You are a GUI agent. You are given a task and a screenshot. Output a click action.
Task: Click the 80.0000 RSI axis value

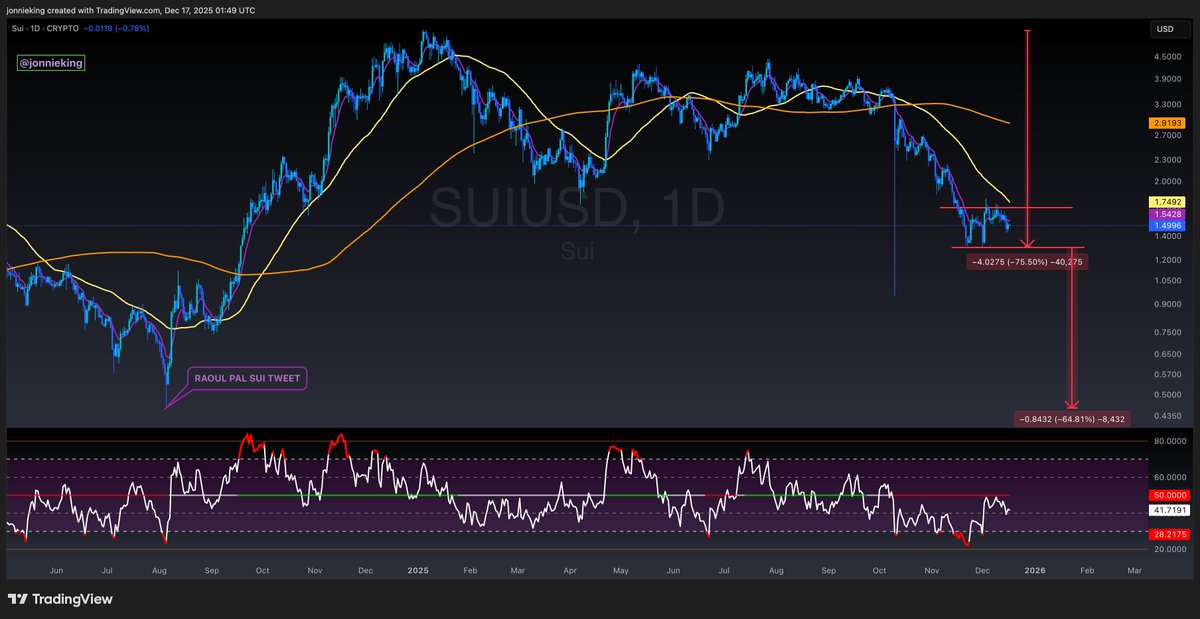(1168, 441)
